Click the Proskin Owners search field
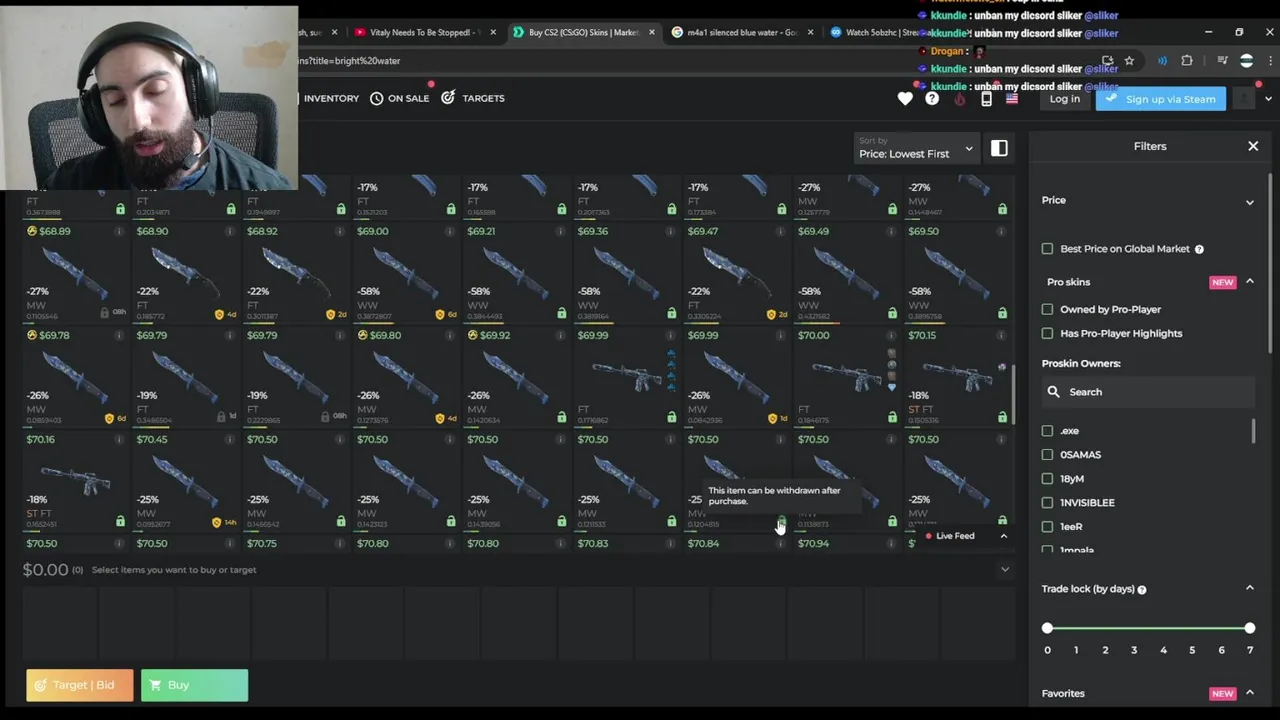 click(1148, 392)
